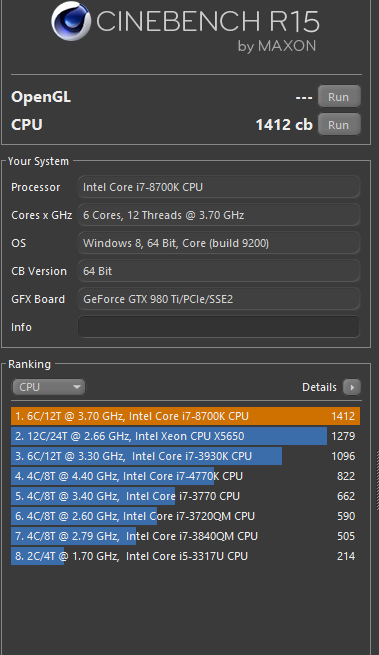
Task: Click the GFX Board GeForce GTX 980 Ti field
Action: [x=219, y=299]
